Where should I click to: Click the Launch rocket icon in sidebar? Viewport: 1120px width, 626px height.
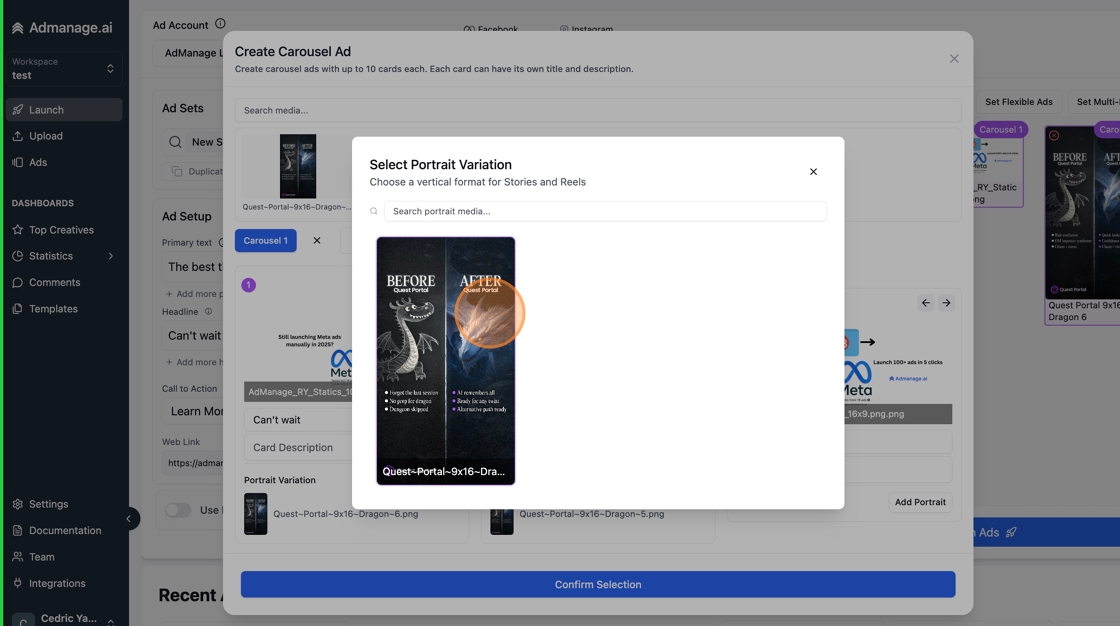tap(18, 109)
